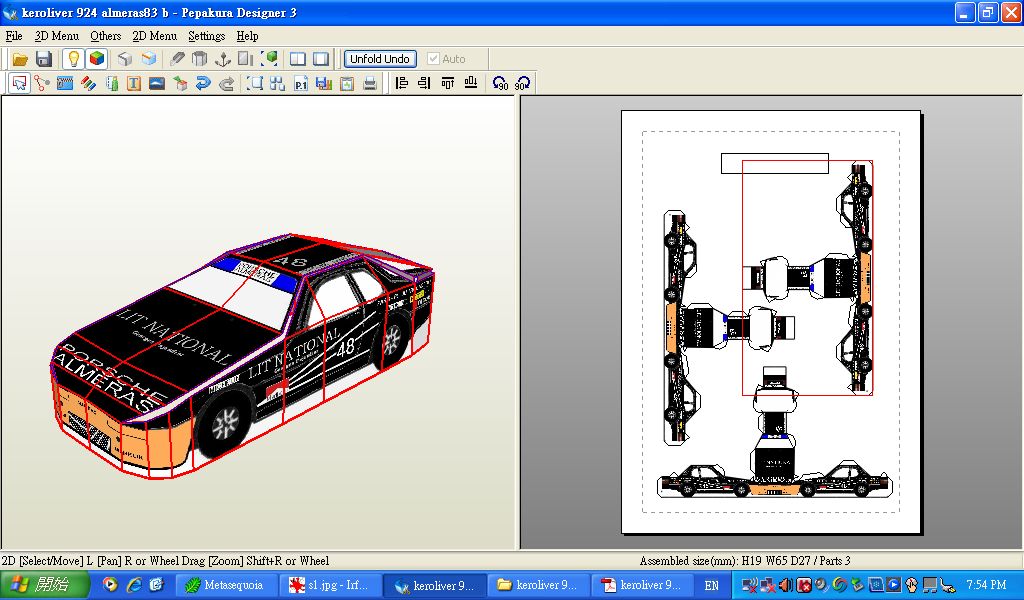The height and width of the screenshot is (600, 1024).
Task: Click the Assembled size status text
Action: 744,561
